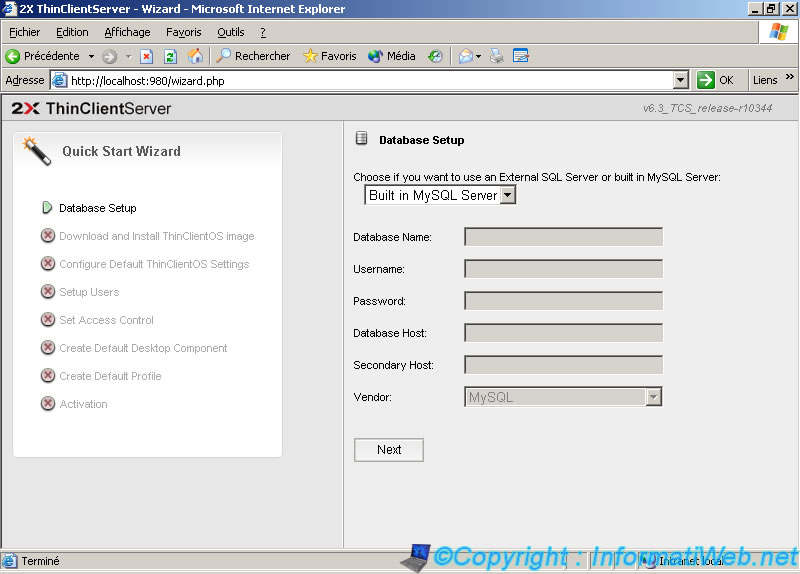Click the Stop loading icon
800x574 pixels.
click(x=146, y=56)
